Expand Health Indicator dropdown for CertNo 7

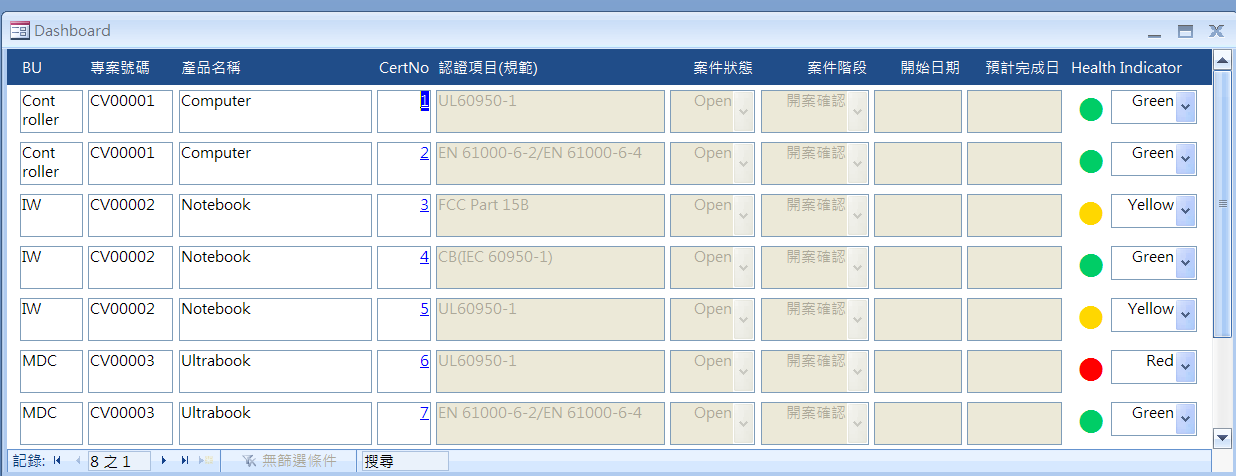[x=1186, y=419]
